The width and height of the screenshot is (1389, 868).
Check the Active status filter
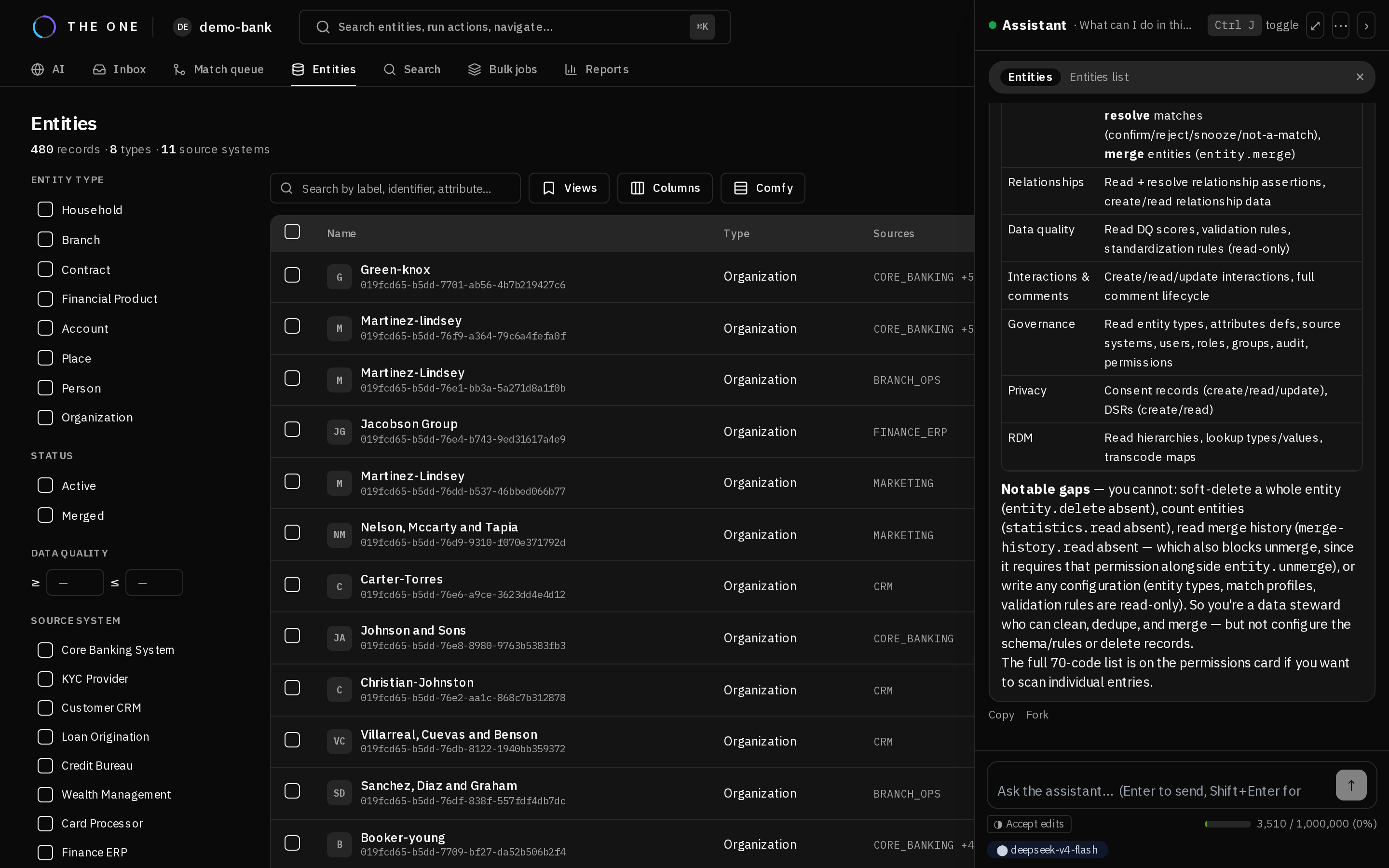[45, 486]
